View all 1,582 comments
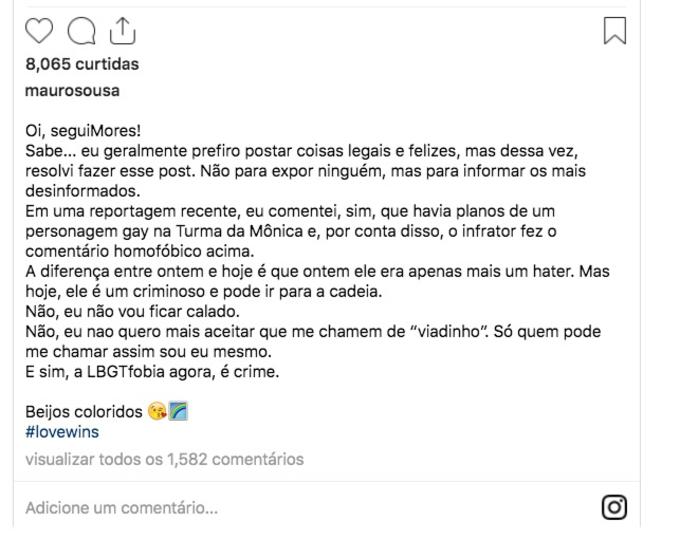 (164, 460)
